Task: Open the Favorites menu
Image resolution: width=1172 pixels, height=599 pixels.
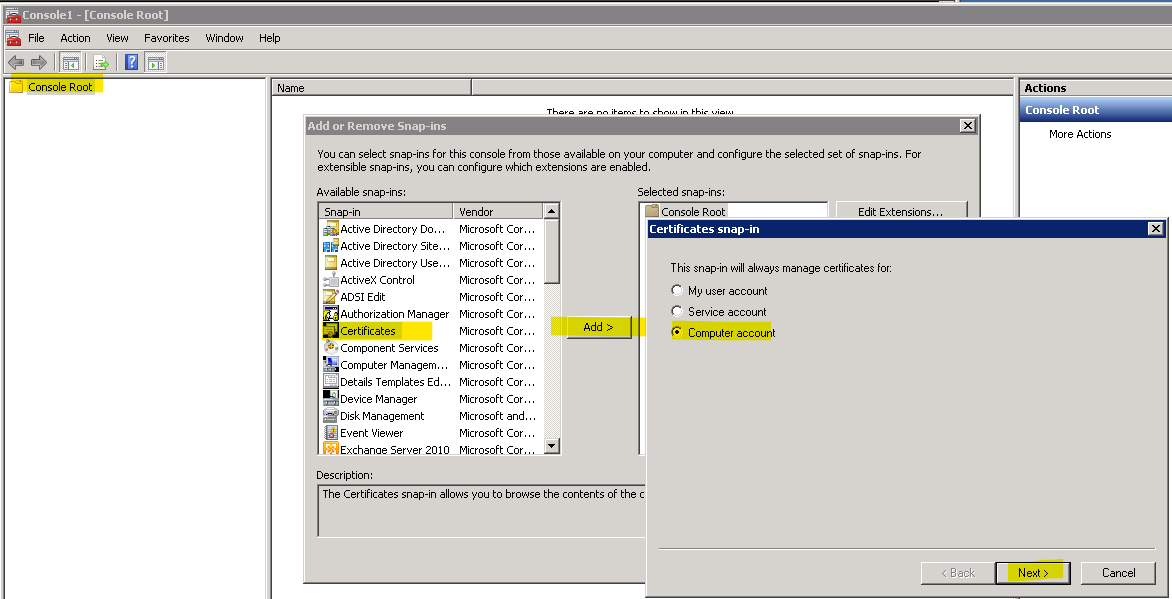Action: pos(166,38)
